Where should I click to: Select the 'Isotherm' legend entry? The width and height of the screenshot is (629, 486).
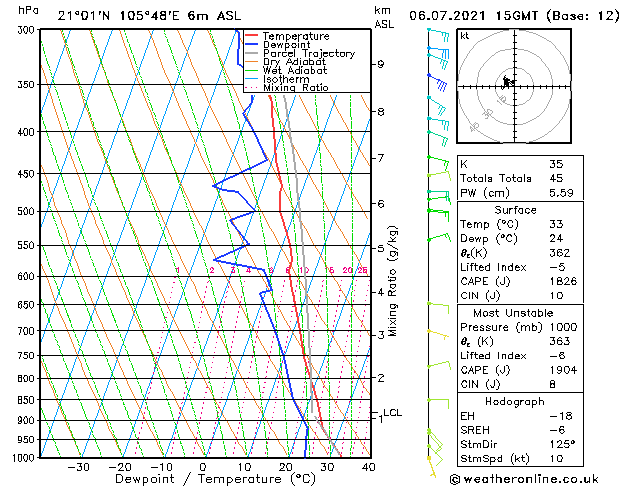[286, 79]
